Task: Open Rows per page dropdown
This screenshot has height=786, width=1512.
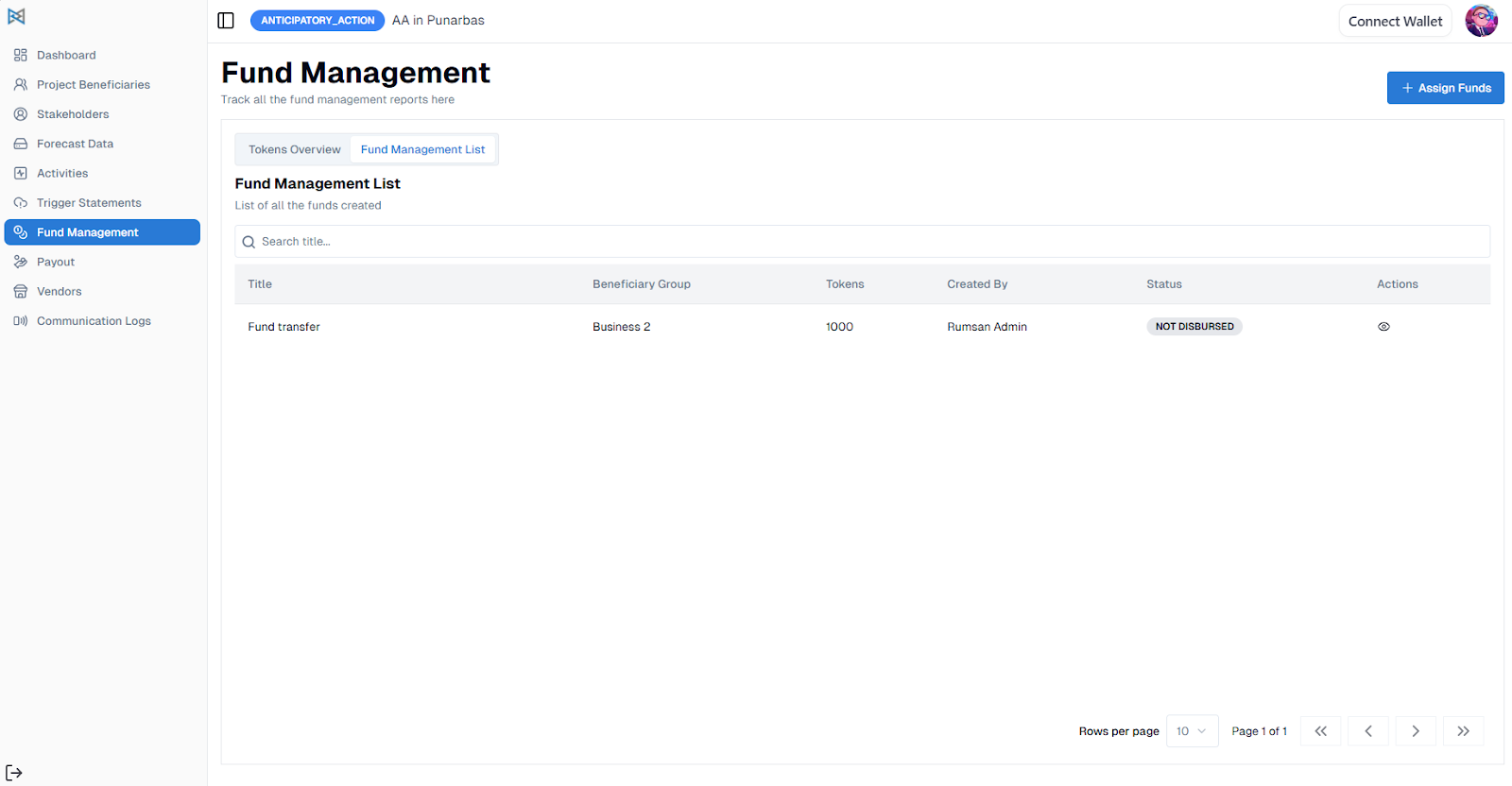Action: pyautogui.click(x=1193, y=731)
